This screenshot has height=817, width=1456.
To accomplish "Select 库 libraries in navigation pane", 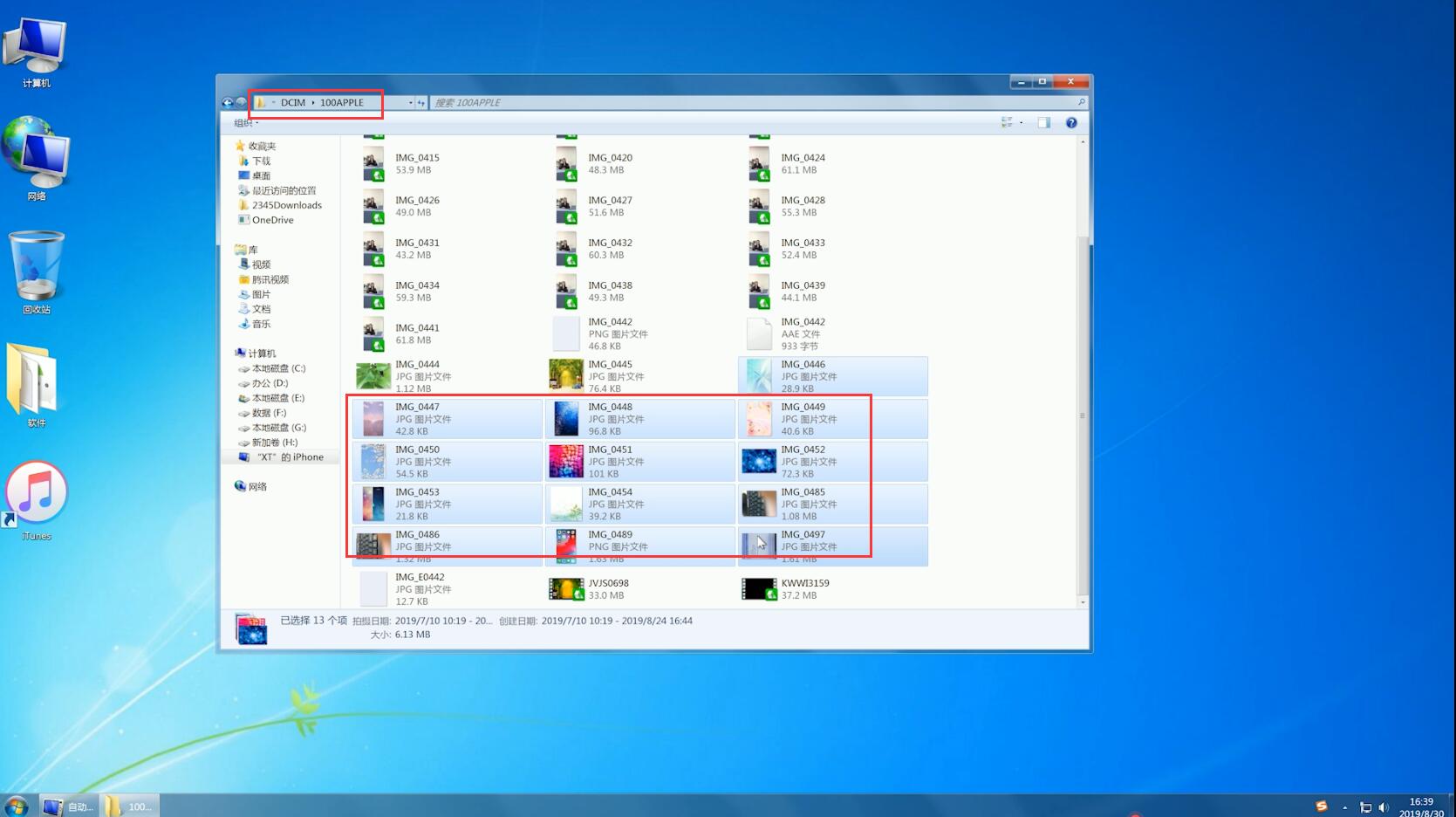I will click(246, 250).
